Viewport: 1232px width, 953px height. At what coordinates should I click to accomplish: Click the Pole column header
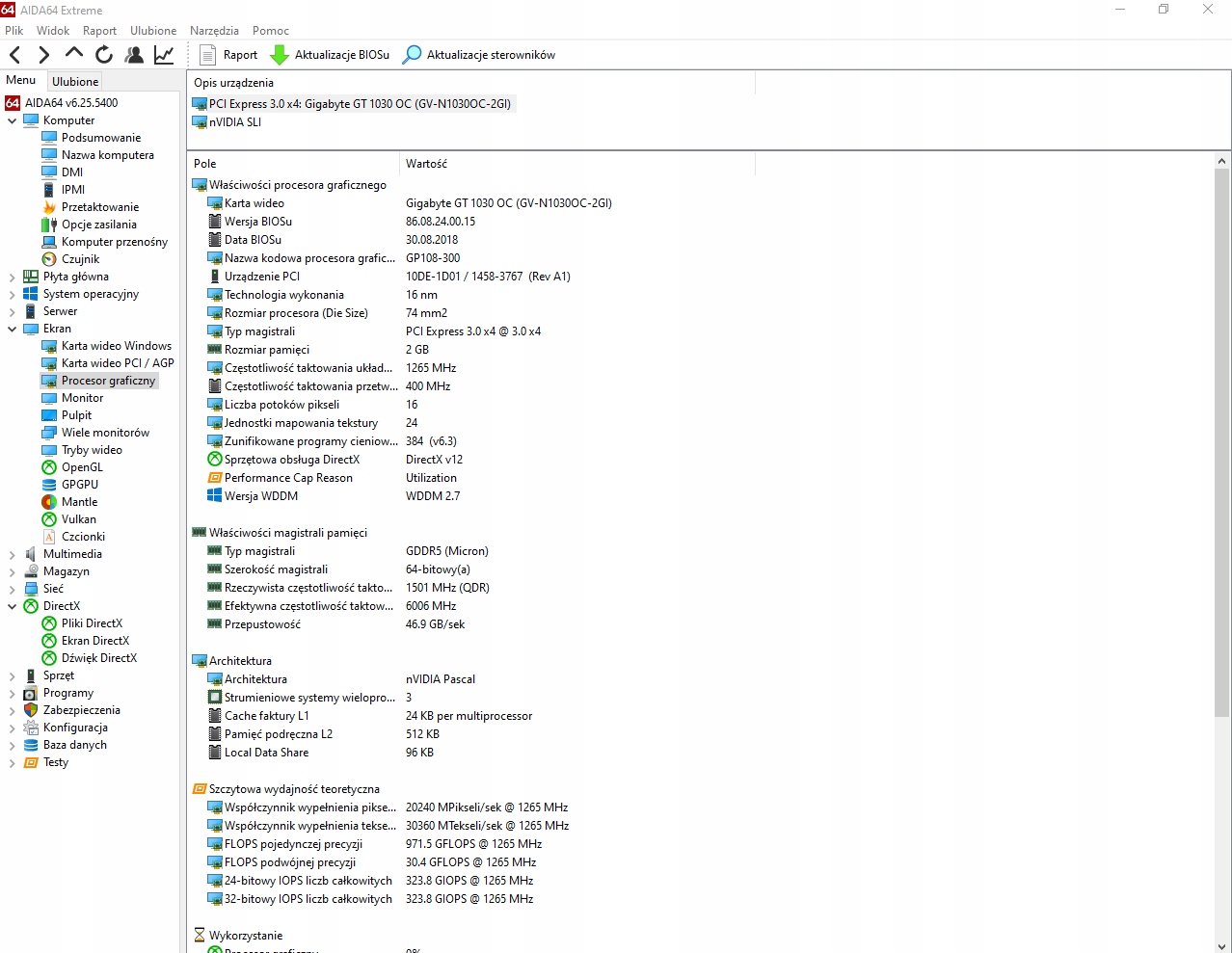point(293,164)
